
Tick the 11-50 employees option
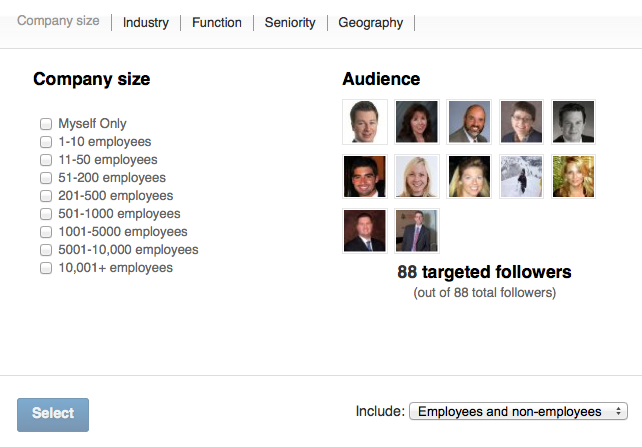point(46,160)
